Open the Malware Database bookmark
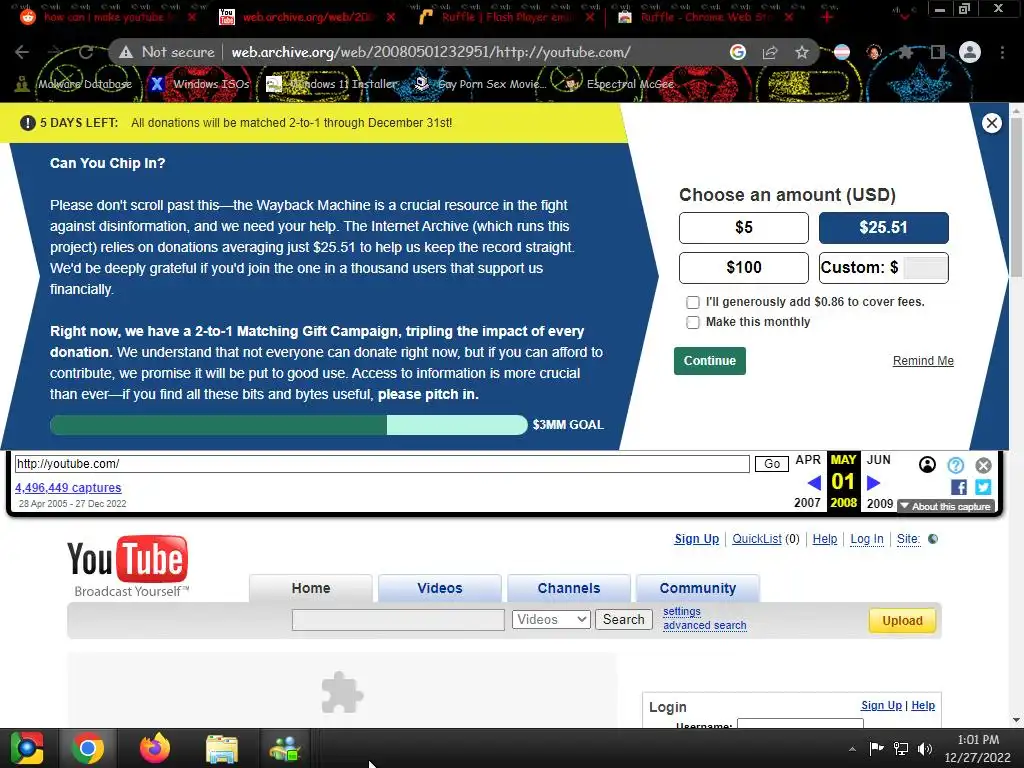 point(74,84)
